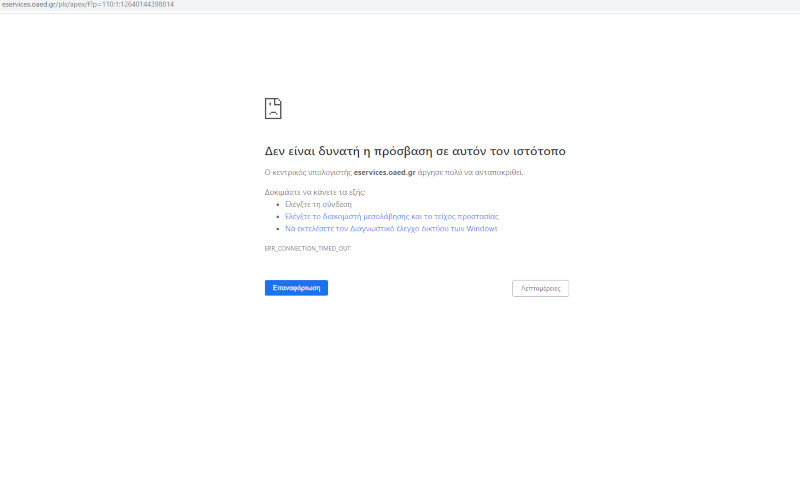Click the bullet text Ελέγξτε τη σύνδεση
Image resolution: width=800 pixels, height=490 pixels.
318,204
